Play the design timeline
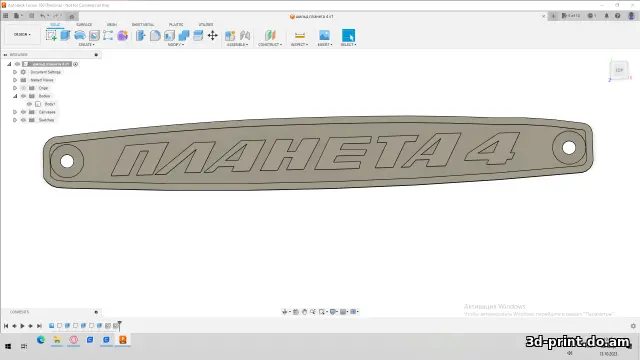The height and width of the screenshot is (360, 640). pos(22,326)
